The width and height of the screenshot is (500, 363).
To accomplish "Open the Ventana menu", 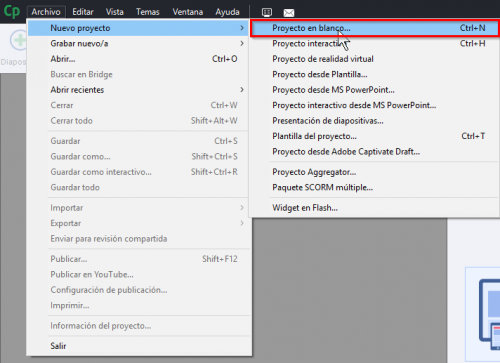I will 188,12.
